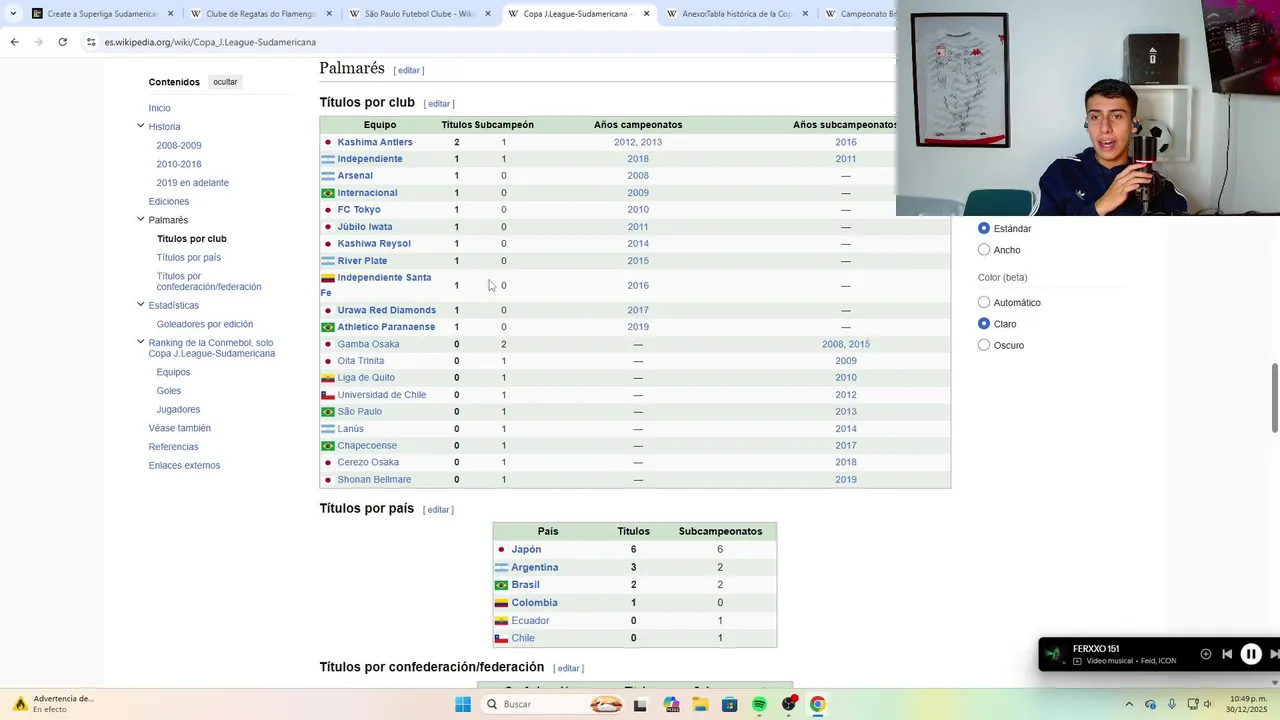Close the São Paulo Futebol Clube tab
This screenshot has height=720, width=1280.
488,14
